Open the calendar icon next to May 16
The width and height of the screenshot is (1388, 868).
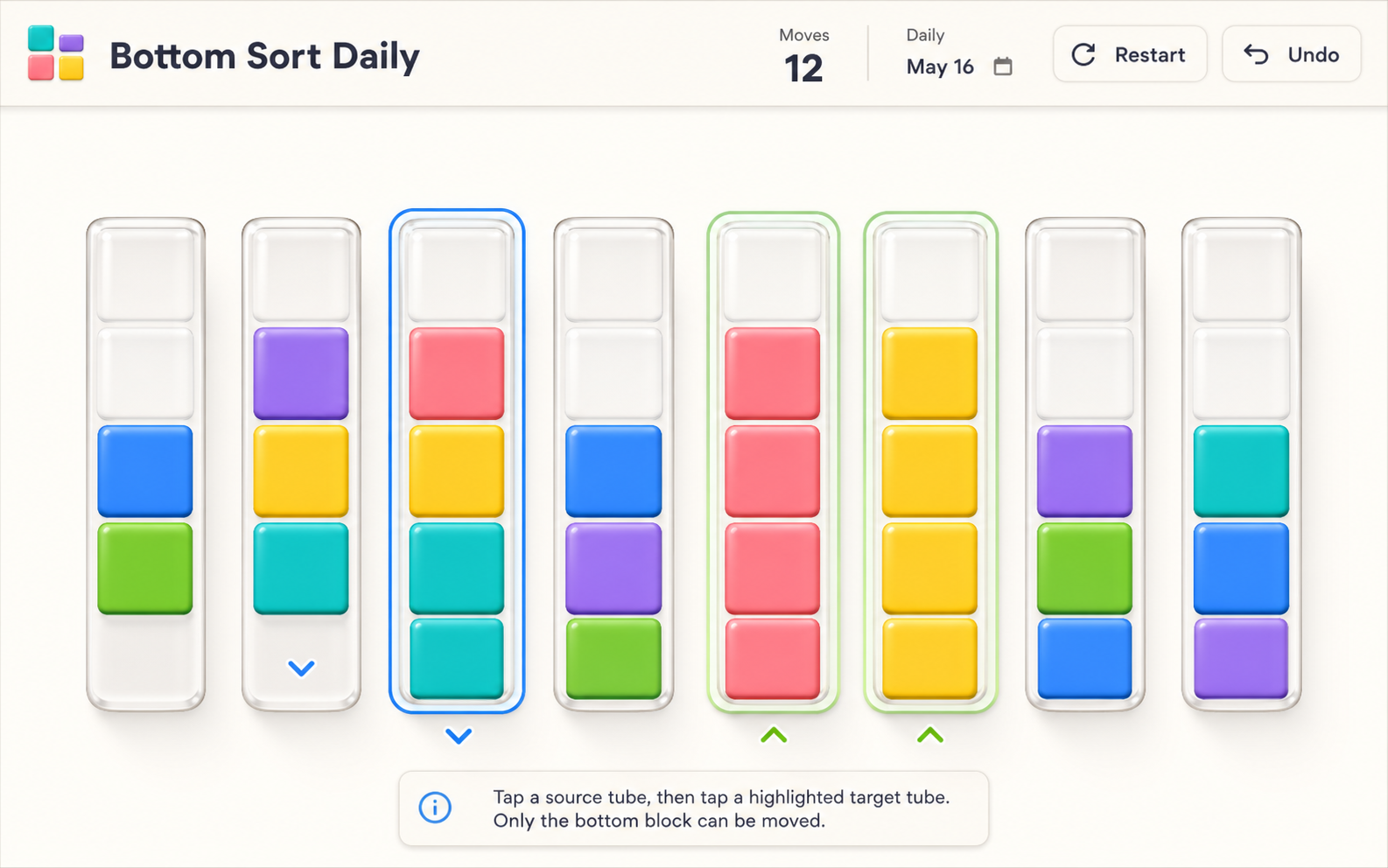coord(1003,66)
